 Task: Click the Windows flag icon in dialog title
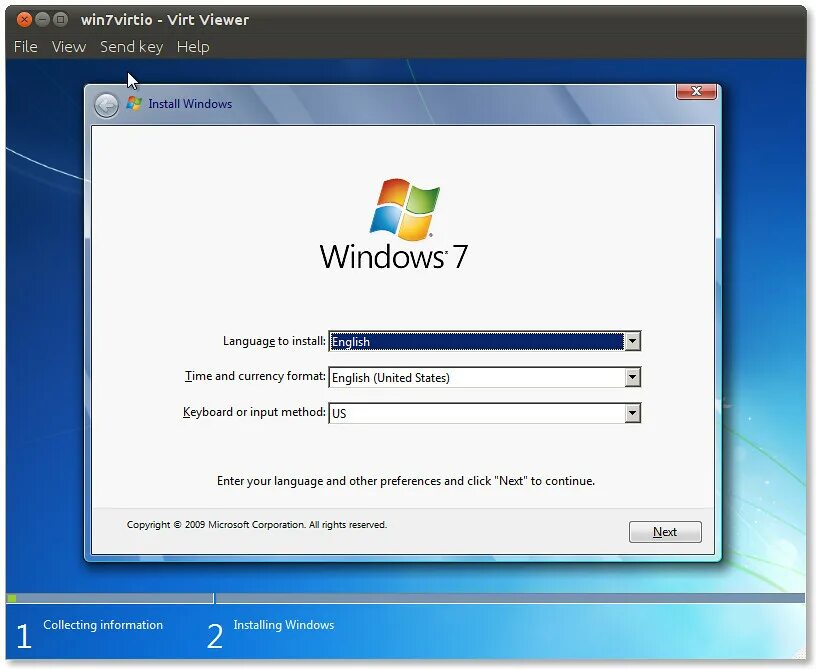(x=134, y=104)
